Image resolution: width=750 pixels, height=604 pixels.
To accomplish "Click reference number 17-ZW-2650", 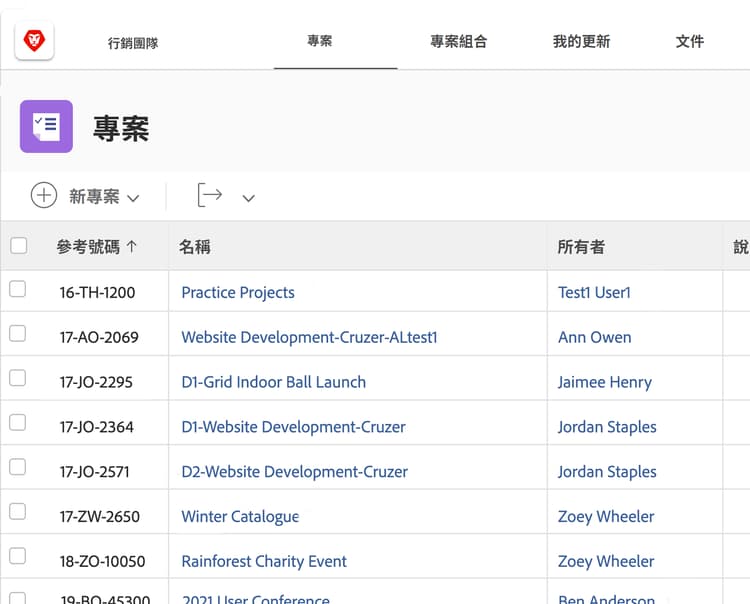I will [x=99, y=517].
